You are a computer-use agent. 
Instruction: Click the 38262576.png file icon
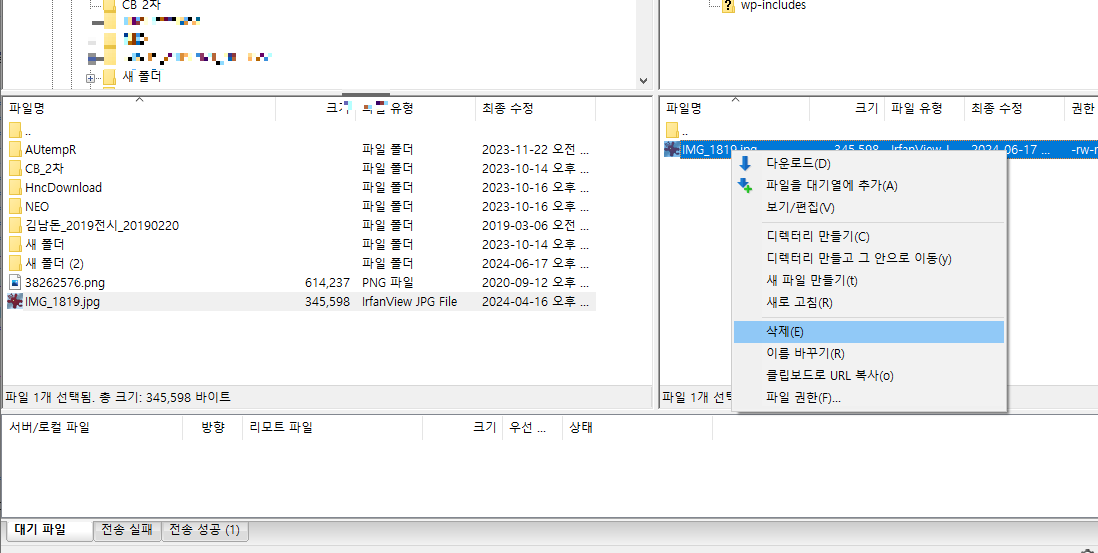click(15, 282)
